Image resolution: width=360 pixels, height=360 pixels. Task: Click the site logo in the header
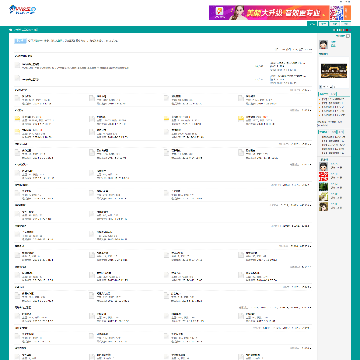tap(23, 10)
